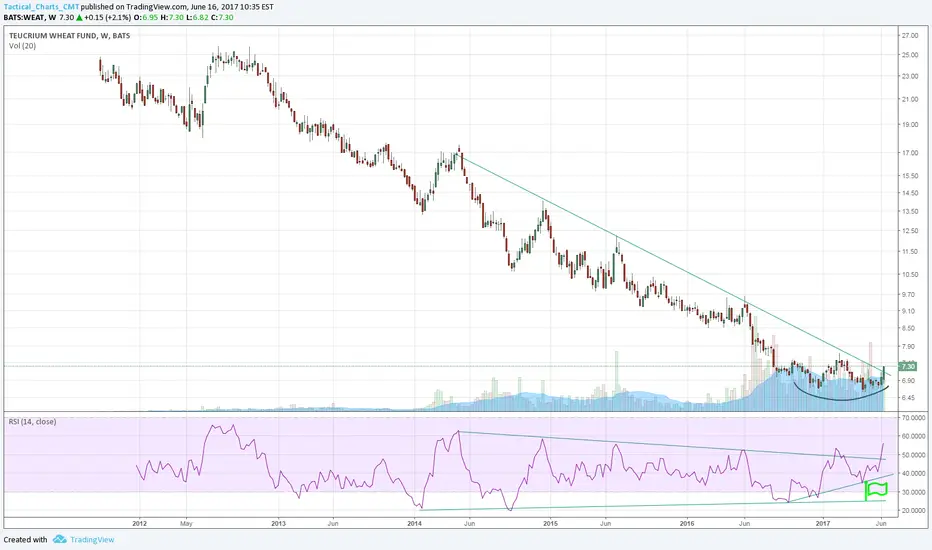Click the 27.00 price axis label
Image resolution: width=932 pixels, height=550 pixels.
point(910,36)
